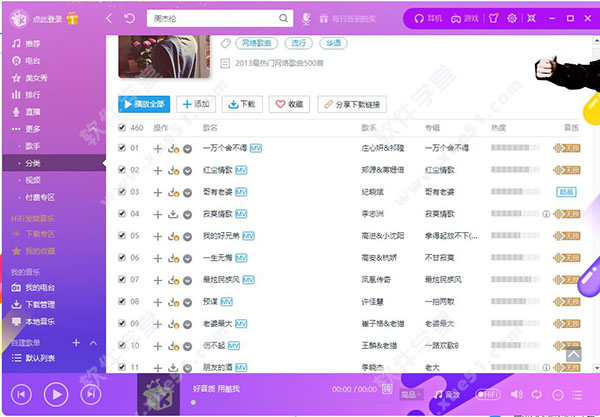
Task: Click the MV badge for 最炫民族风
Action: (x=249, y=280)
